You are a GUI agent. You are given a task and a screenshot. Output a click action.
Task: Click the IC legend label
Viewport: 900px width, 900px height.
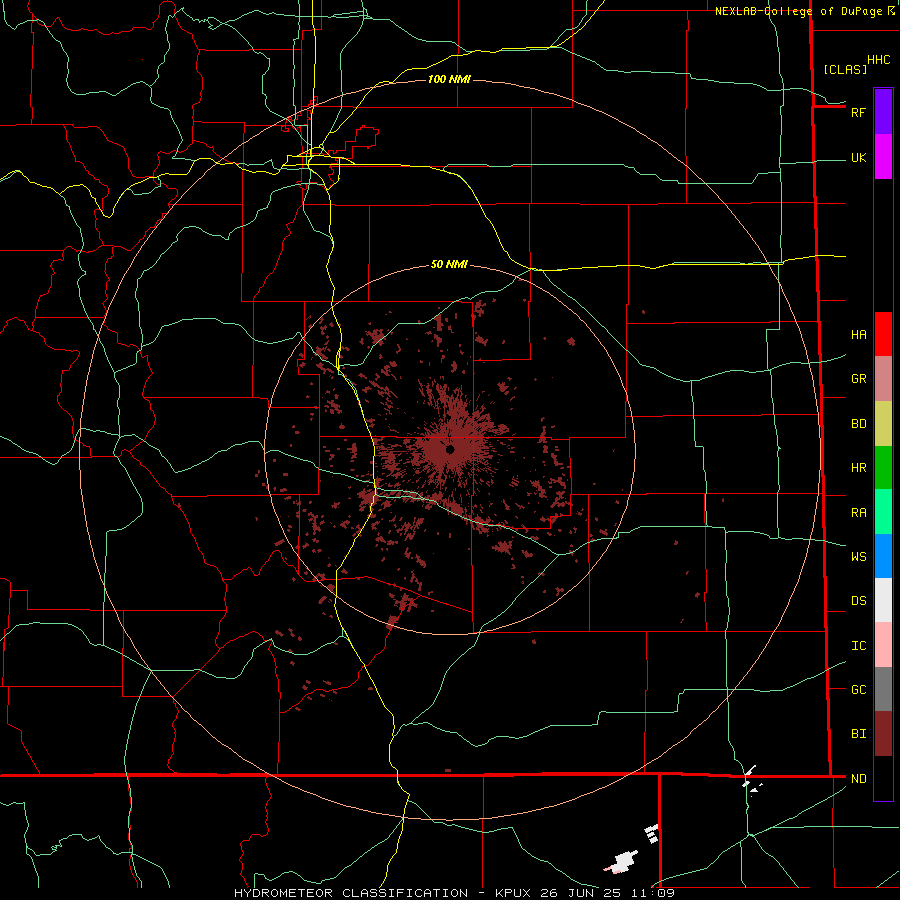click(859, 646)
